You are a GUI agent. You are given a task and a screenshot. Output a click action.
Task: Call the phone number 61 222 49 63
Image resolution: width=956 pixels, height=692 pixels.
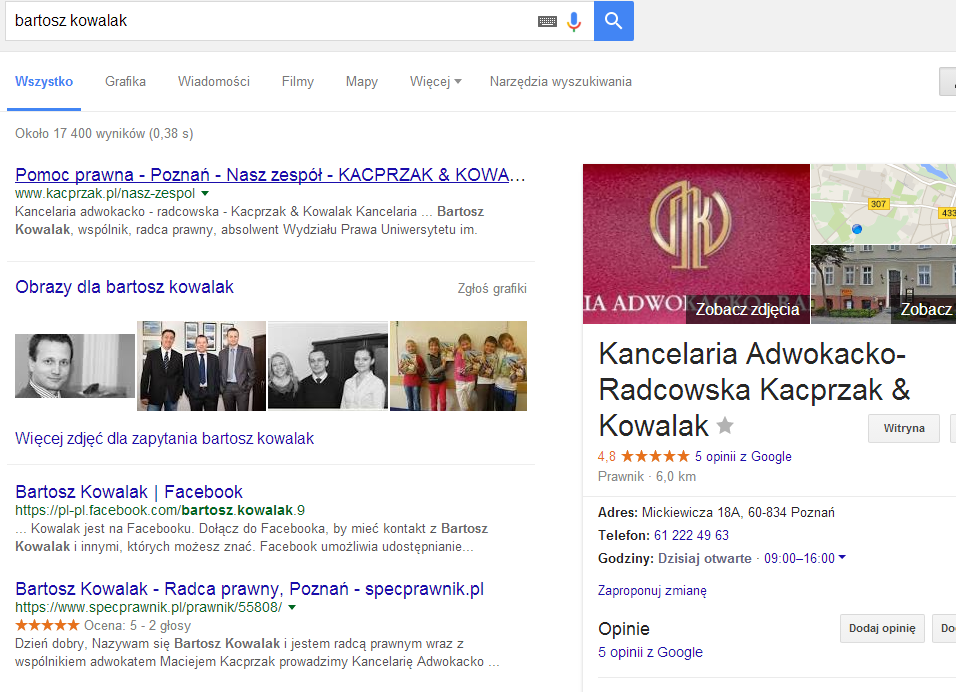click(x=691, y=535)
